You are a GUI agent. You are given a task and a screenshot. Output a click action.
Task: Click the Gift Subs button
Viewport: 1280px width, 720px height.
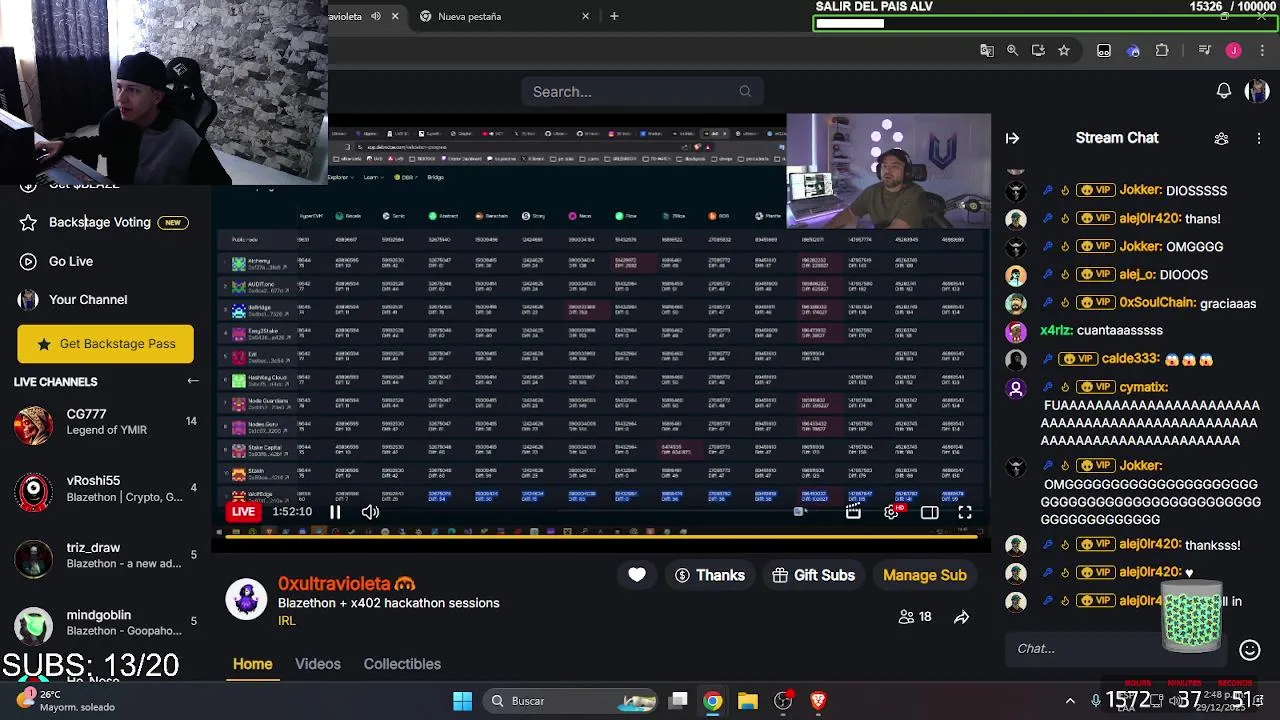814,575
